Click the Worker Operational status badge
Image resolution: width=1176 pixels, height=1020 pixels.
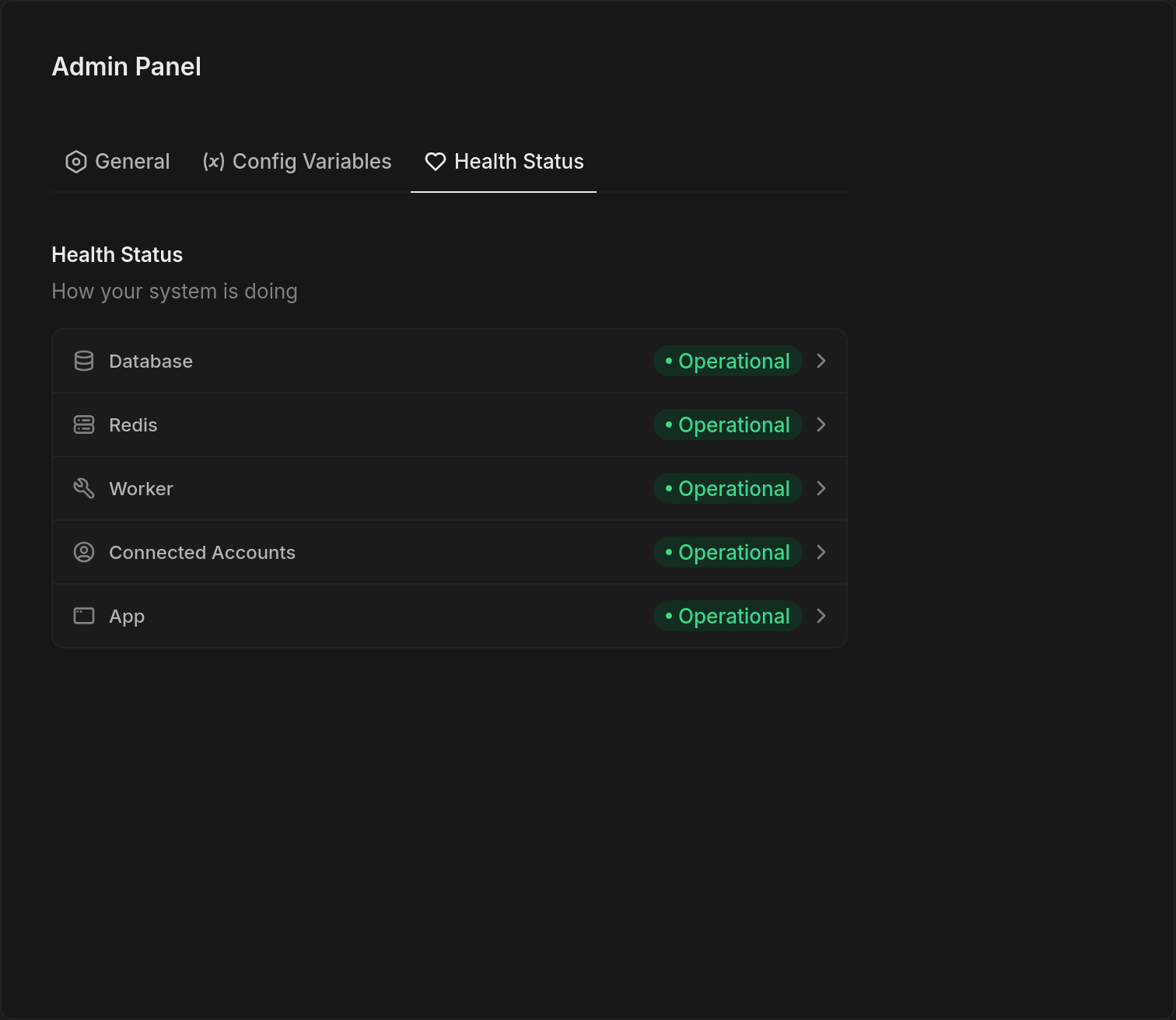coord(728,488)
